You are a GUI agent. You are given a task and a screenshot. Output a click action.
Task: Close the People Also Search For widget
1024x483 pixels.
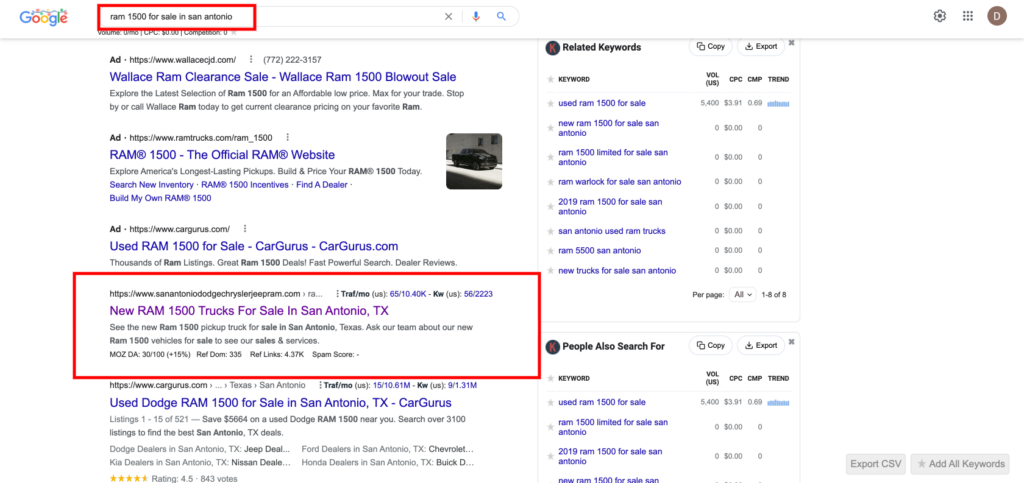coord(791,342)
